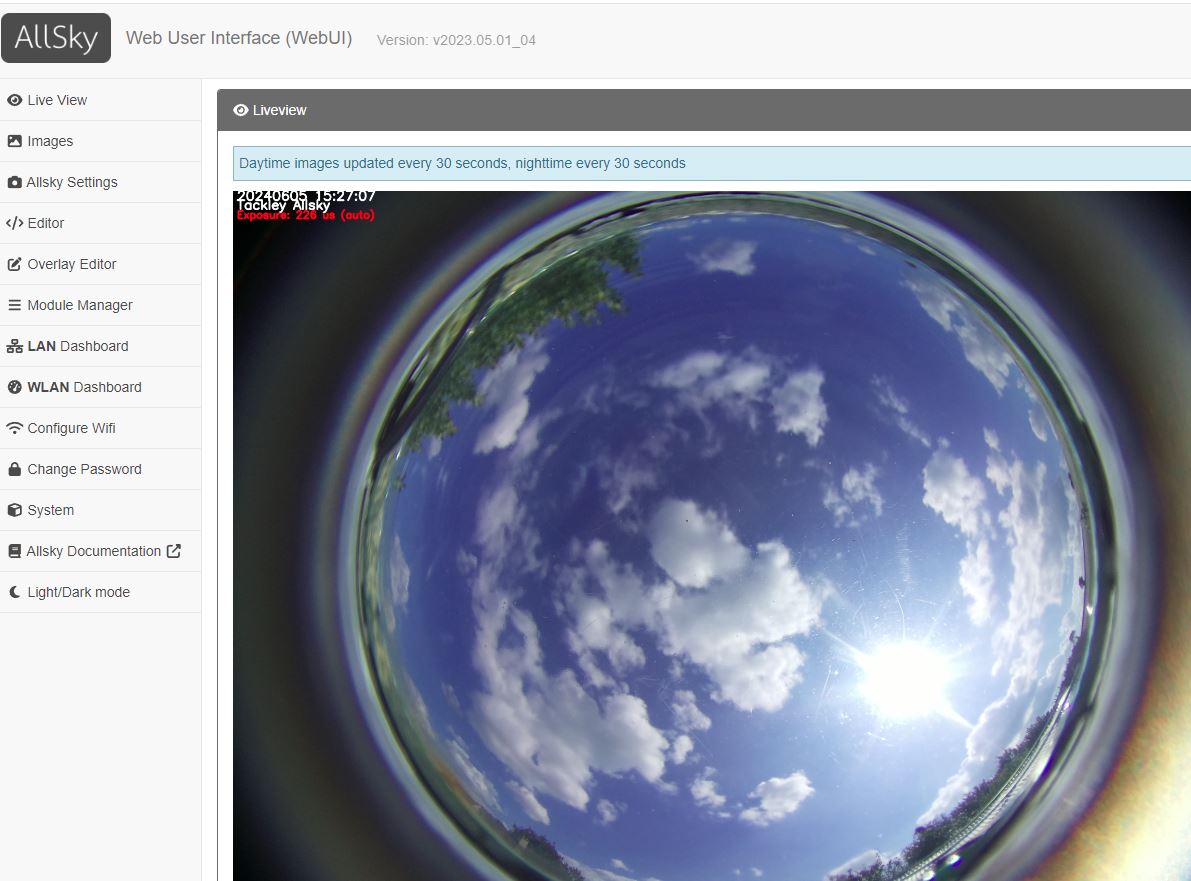Click the network icon beside LAN Dashboard
The width and height of the screenshot is (1191, 881).
(x=14, y=346)
